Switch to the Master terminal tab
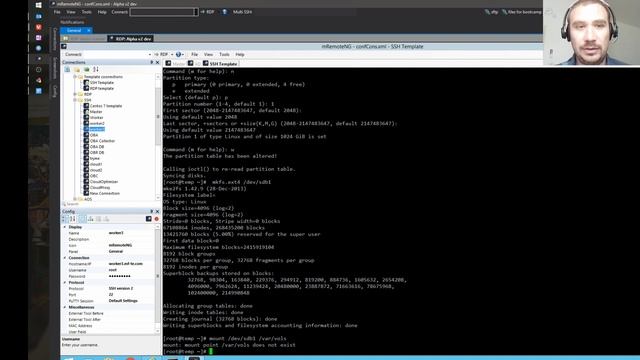Screen dimensions: 640x360 click(x=176, y=64)
